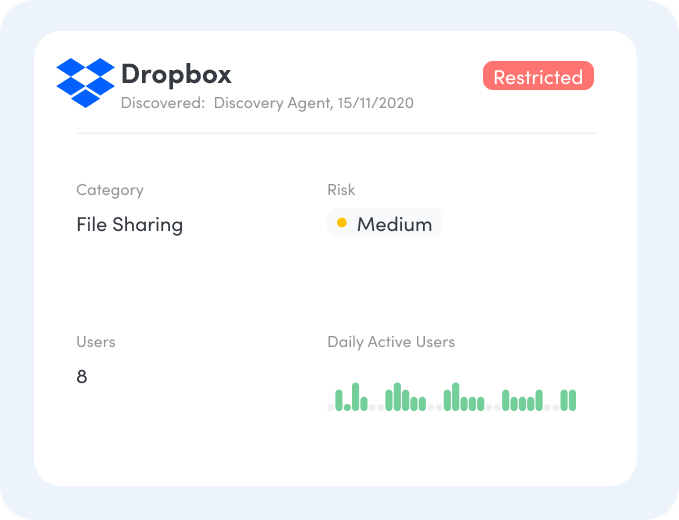Click the Daily Active Users bar chart
Image resolution: width=679 pixels, height=520 pixels.
(x=452, y=397)
